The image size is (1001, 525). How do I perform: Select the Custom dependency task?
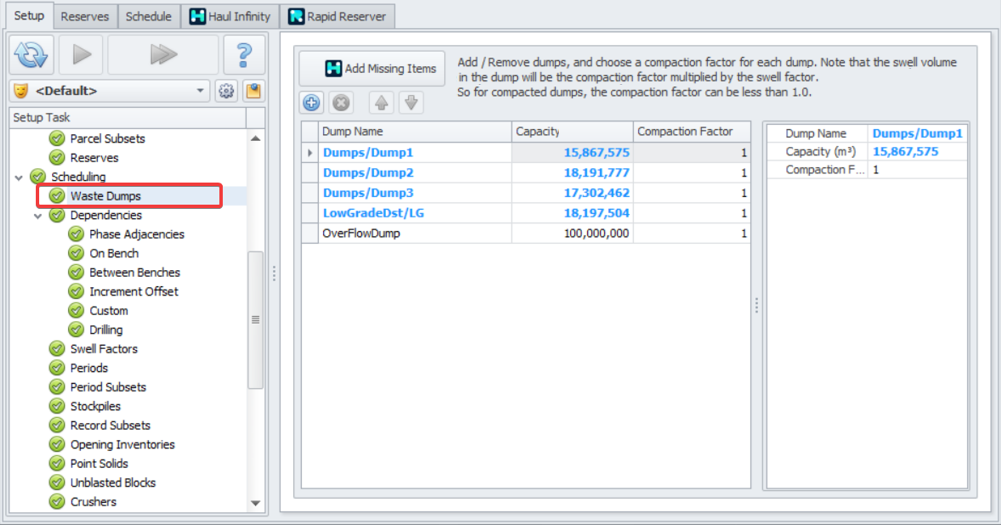tap(109, 311)
